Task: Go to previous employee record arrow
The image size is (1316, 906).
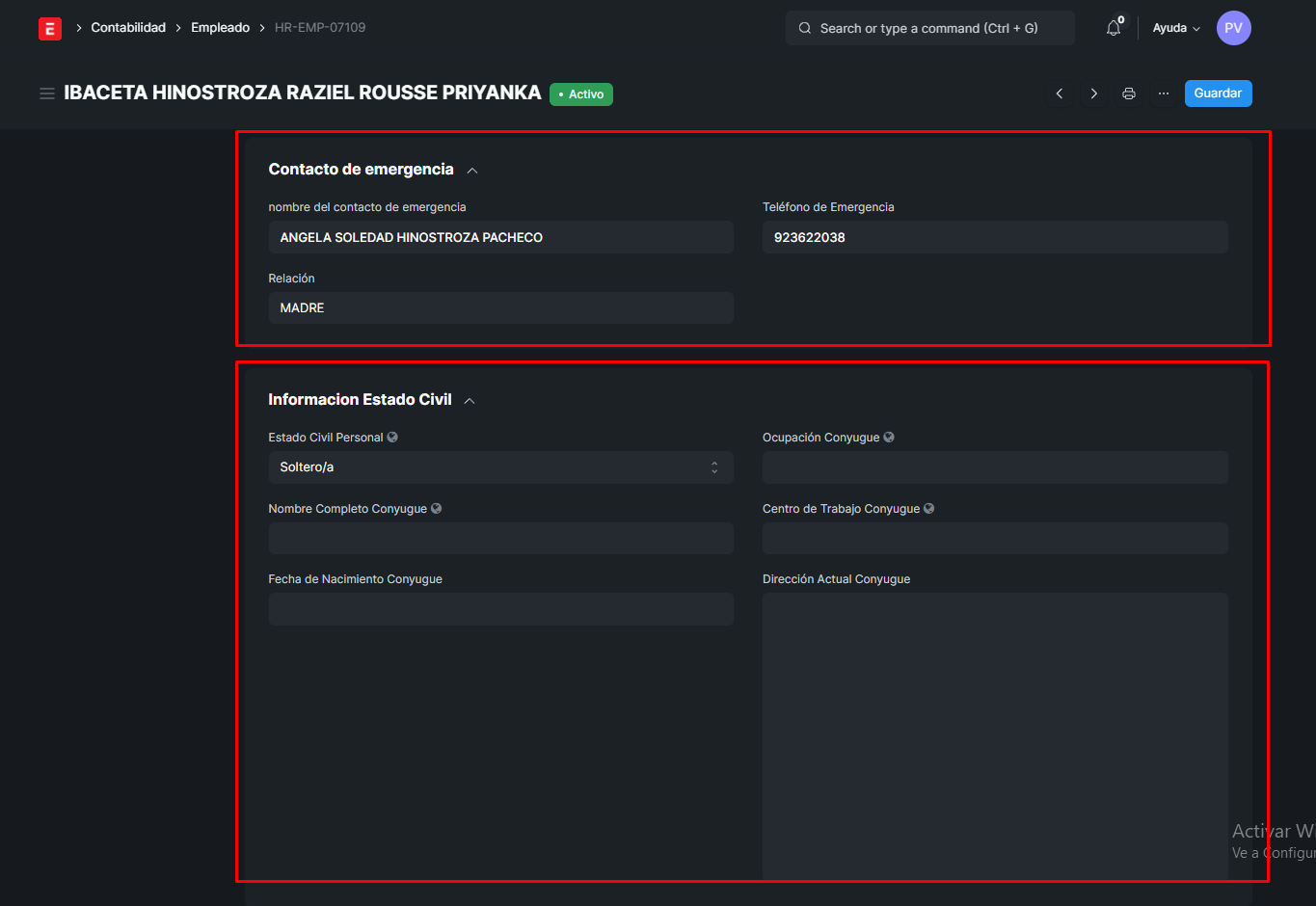Action: [1060, 93]
